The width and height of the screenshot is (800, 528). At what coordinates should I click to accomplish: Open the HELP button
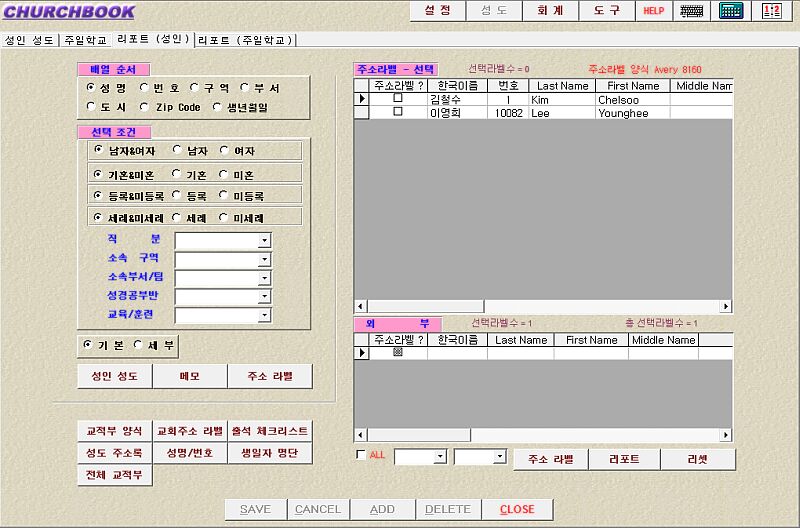[654, 11]
